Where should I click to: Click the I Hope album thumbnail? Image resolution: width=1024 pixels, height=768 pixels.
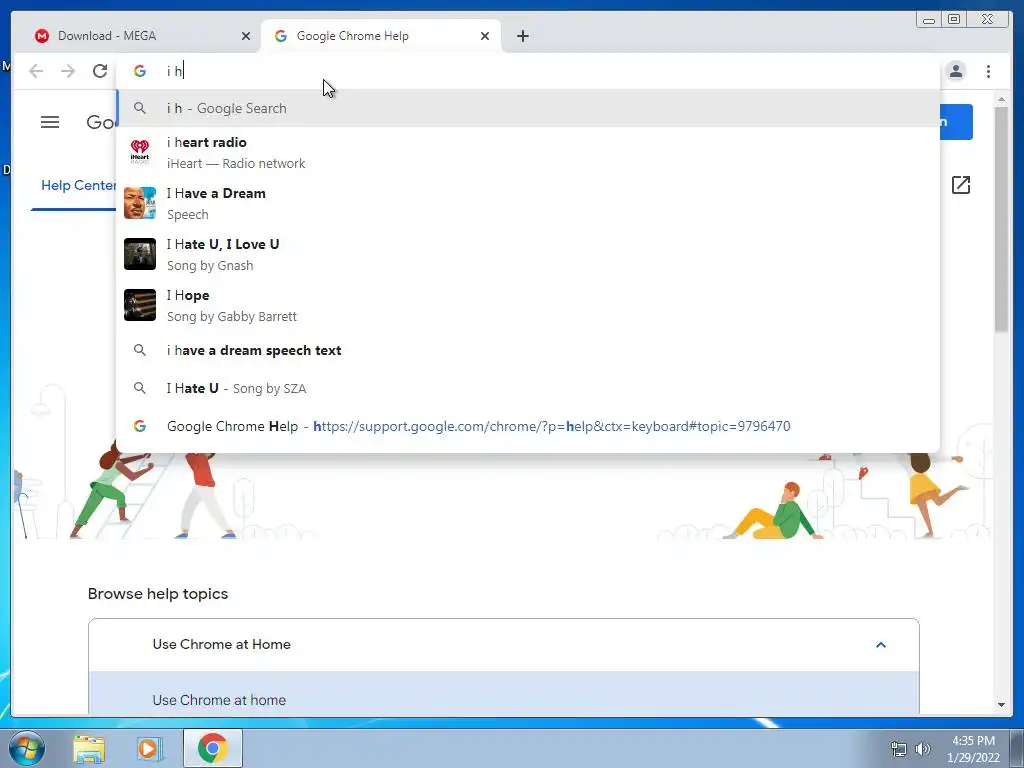pyautogui.click(x=140, y=305)
